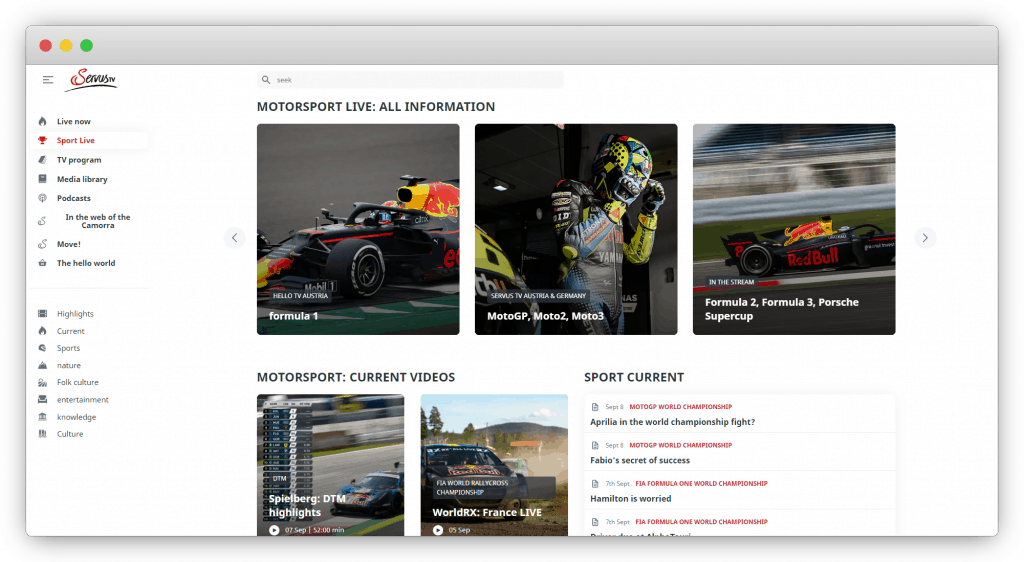
Task: Open Spielberg: DTM highlights video thumbnail
Action: (330, 465)
